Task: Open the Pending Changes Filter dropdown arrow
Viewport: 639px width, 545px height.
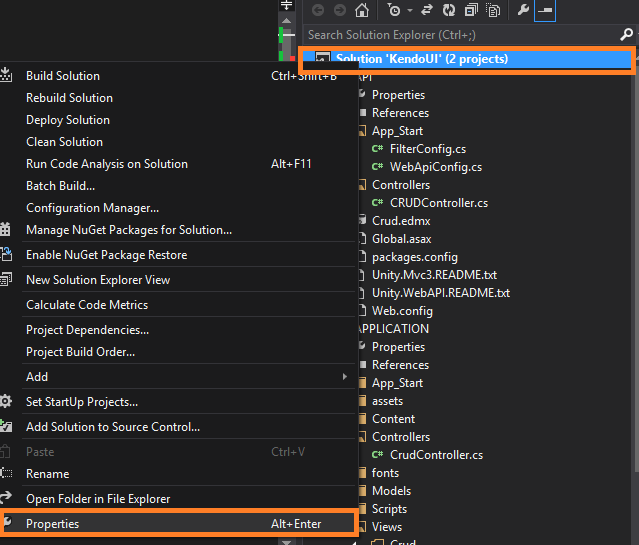Action: click(x=410, y=11)
